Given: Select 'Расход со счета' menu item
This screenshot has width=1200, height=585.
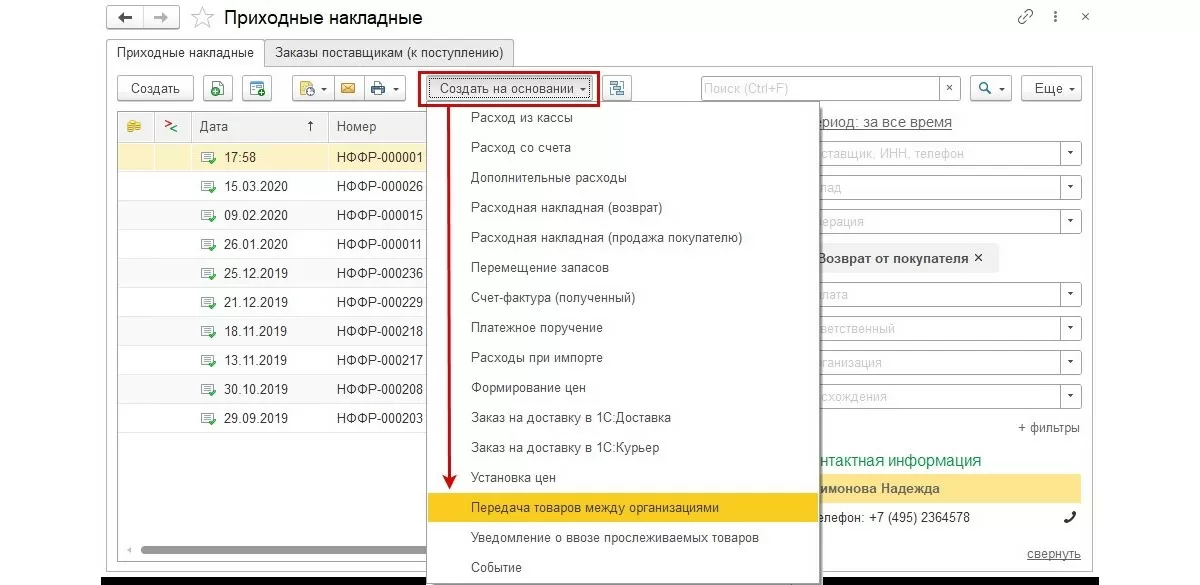Looking at the screenshot, I should pyautogui.click(x=623, y=148).
